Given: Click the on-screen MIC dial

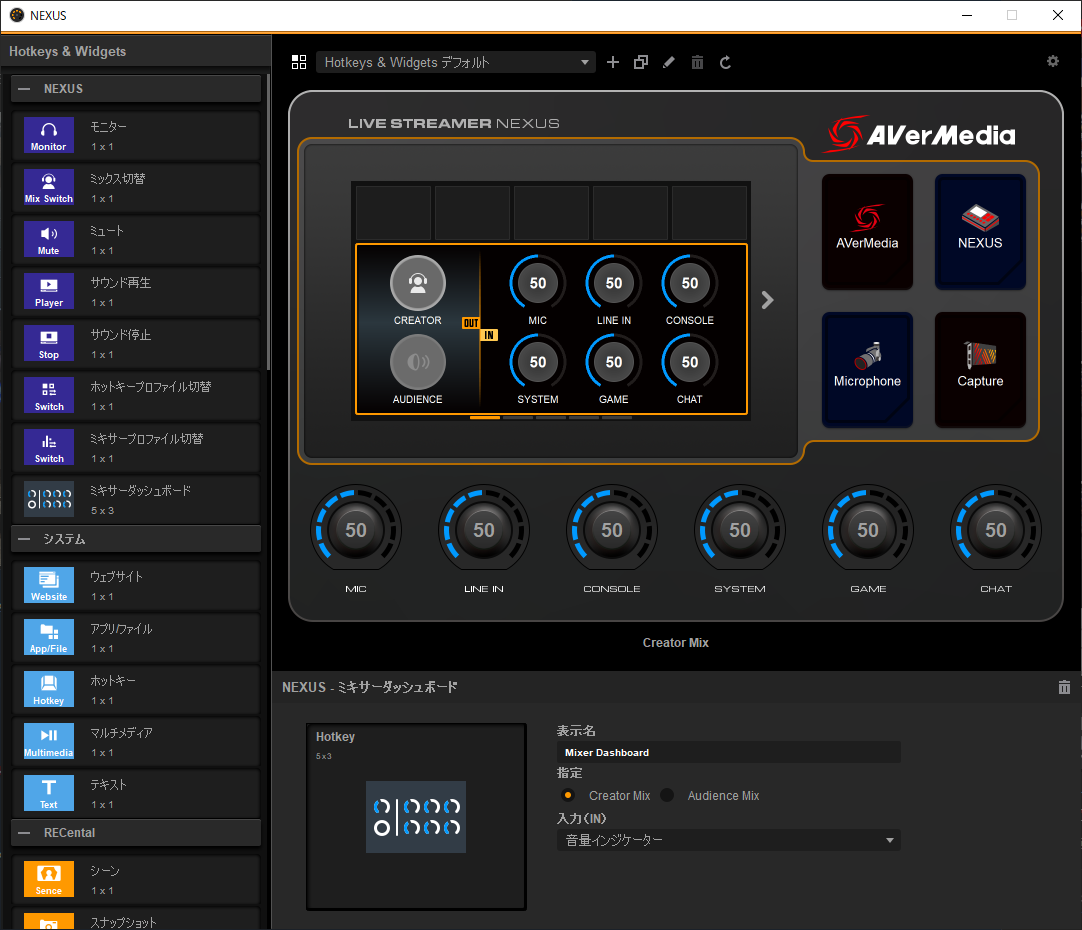Looking at the screenshot, I should point(538,282).
